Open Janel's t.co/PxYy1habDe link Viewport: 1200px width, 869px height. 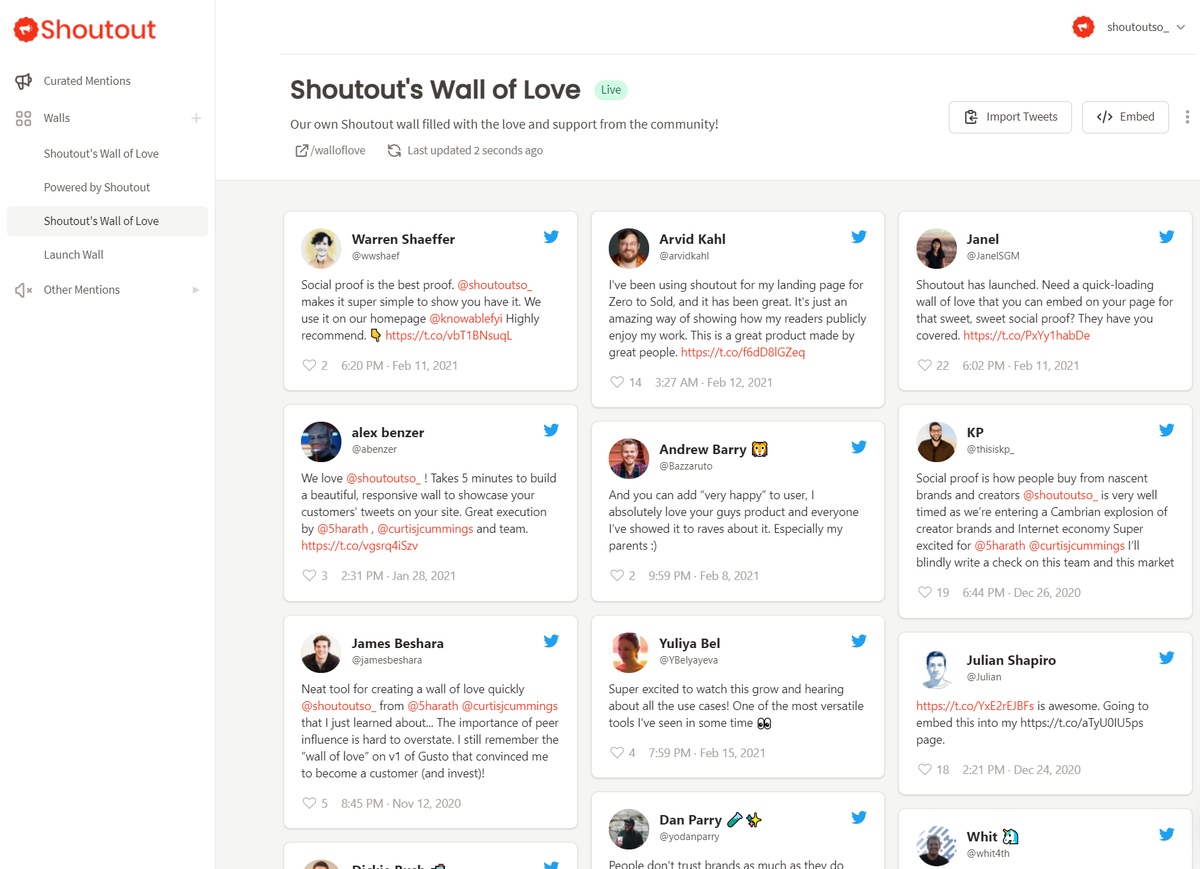(x=1027, y=336)
